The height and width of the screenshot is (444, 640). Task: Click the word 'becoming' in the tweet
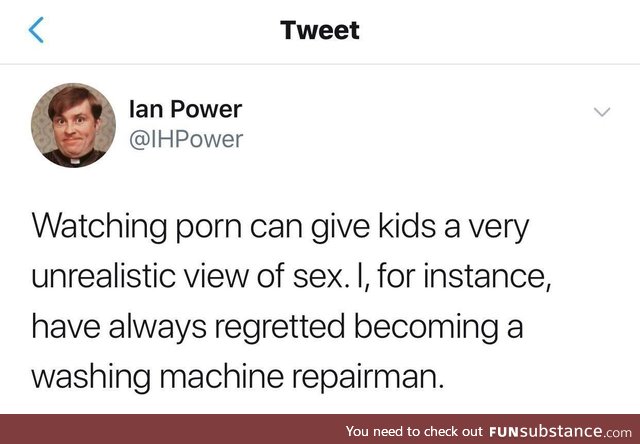click(x=426, y=328)
